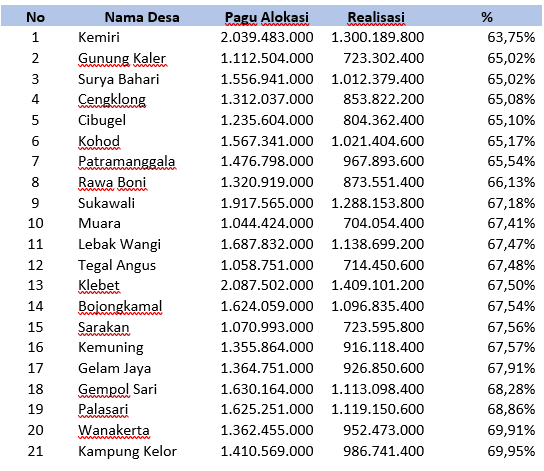The height and width of the screenshot is (471, 544).
Task: Click Kohod percentage 65,17%
Action: tap(511, 141)
